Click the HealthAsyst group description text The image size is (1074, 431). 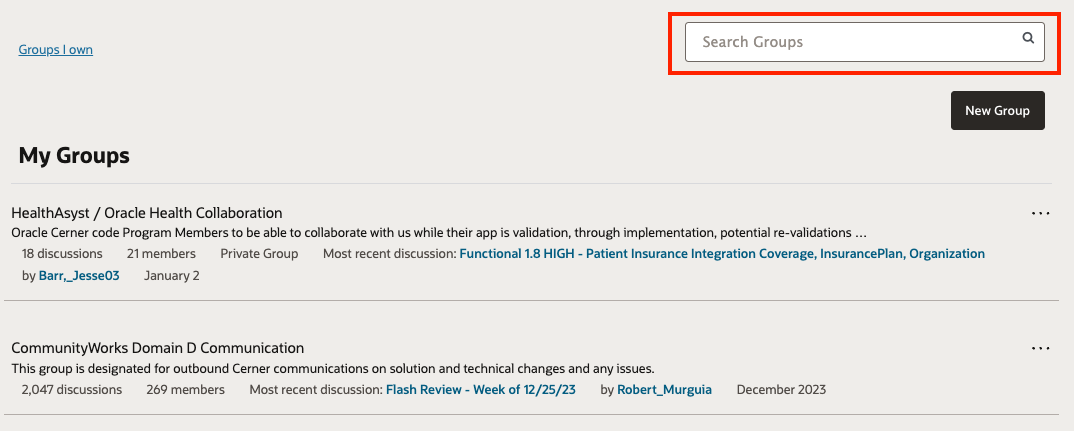click(x=439, y=232)
